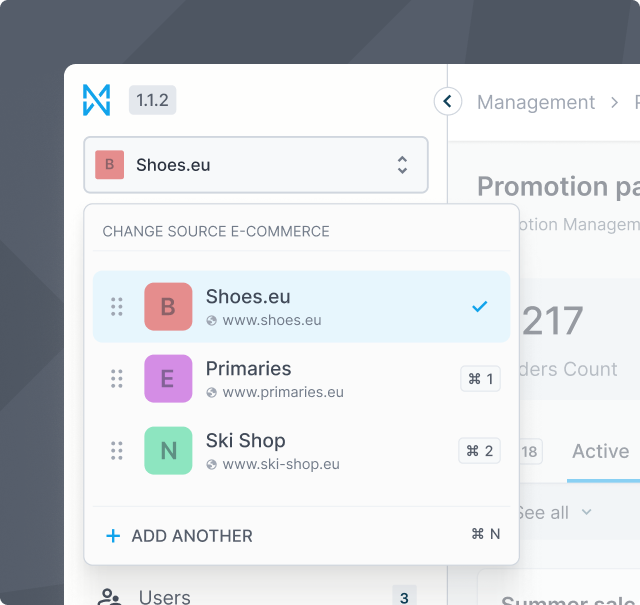Click the red B avatar in selector field
This screenshot has width=640, height=605.
109,165
